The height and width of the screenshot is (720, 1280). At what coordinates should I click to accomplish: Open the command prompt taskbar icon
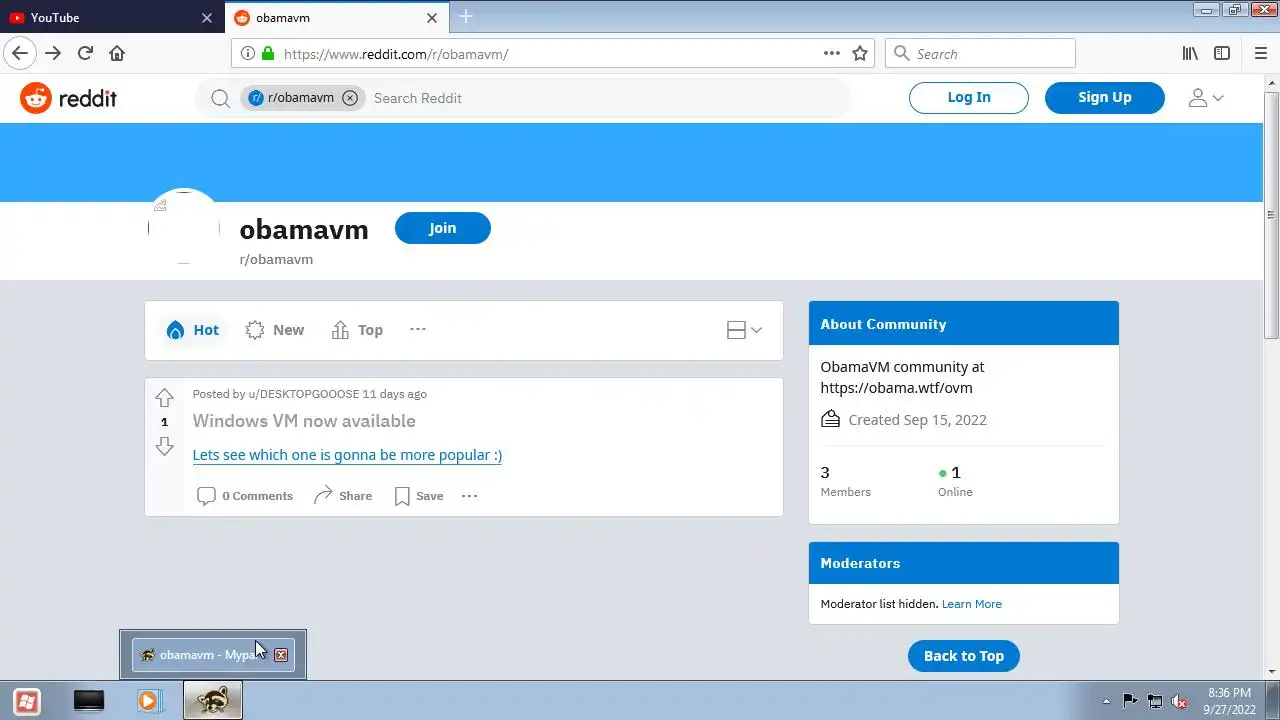89,701
